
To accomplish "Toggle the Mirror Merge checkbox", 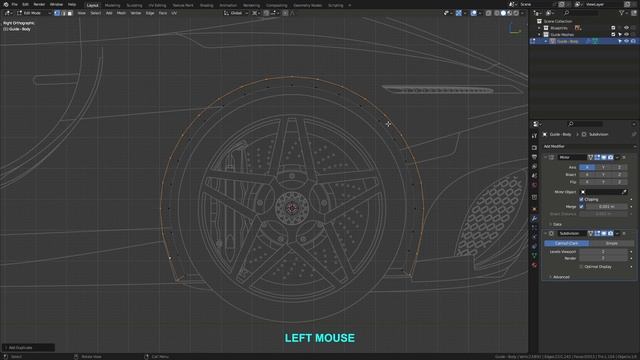I will point(581,207).
